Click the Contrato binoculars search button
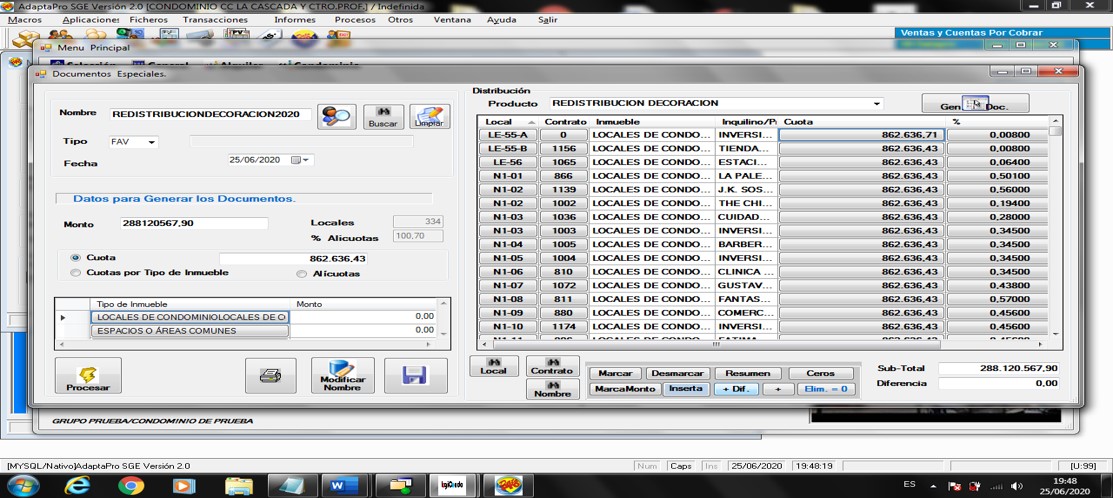 (552, 366)
